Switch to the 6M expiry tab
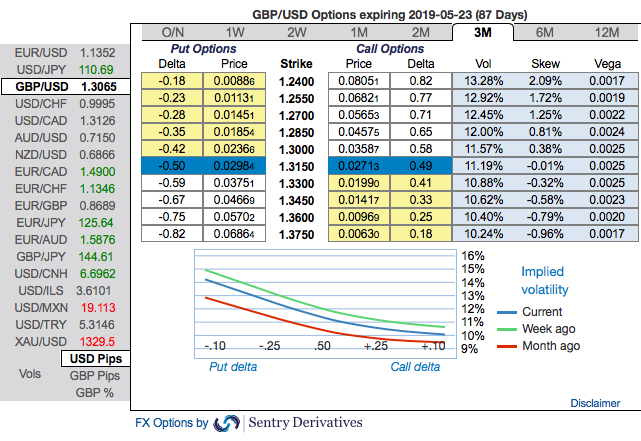 (x=545, y=32)
